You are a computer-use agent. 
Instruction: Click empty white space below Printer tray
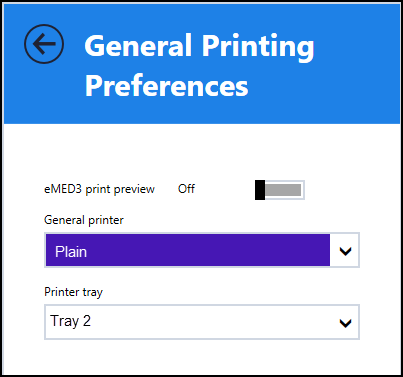202,357
